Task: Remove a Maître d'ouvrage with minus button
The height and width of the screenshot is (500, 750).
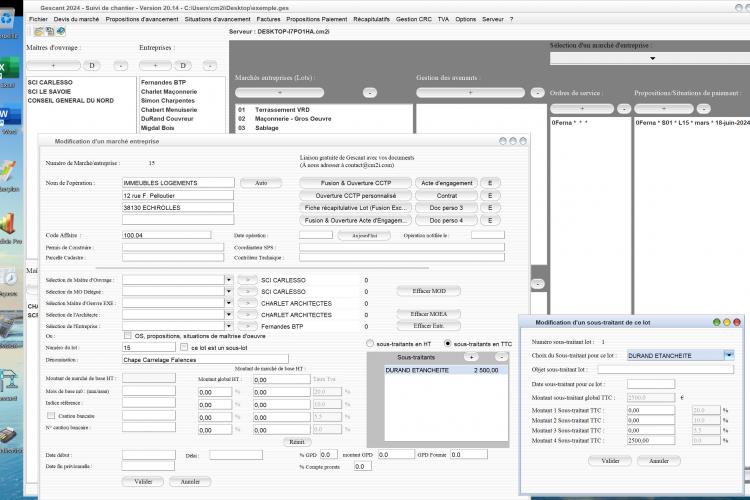Action: [x=121, y=66]
